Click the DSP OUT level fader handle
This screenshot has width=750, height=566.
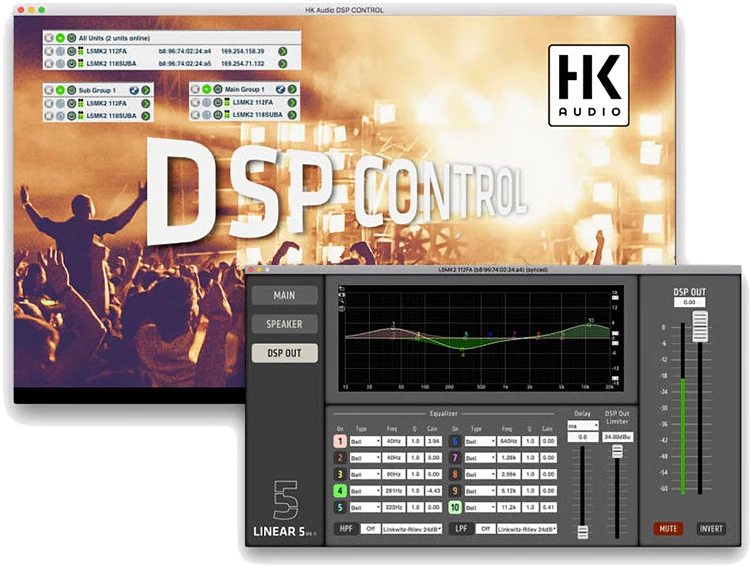700,326
